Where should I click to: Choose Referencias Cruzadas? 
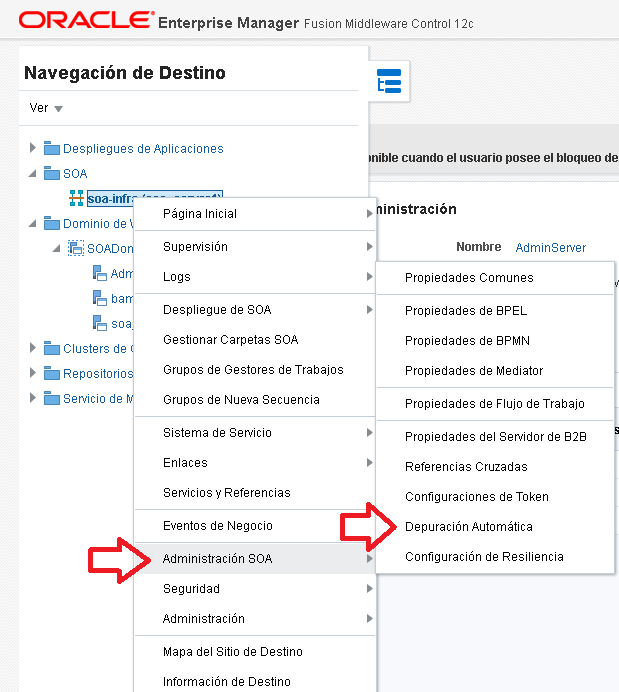tap(495, 467)
